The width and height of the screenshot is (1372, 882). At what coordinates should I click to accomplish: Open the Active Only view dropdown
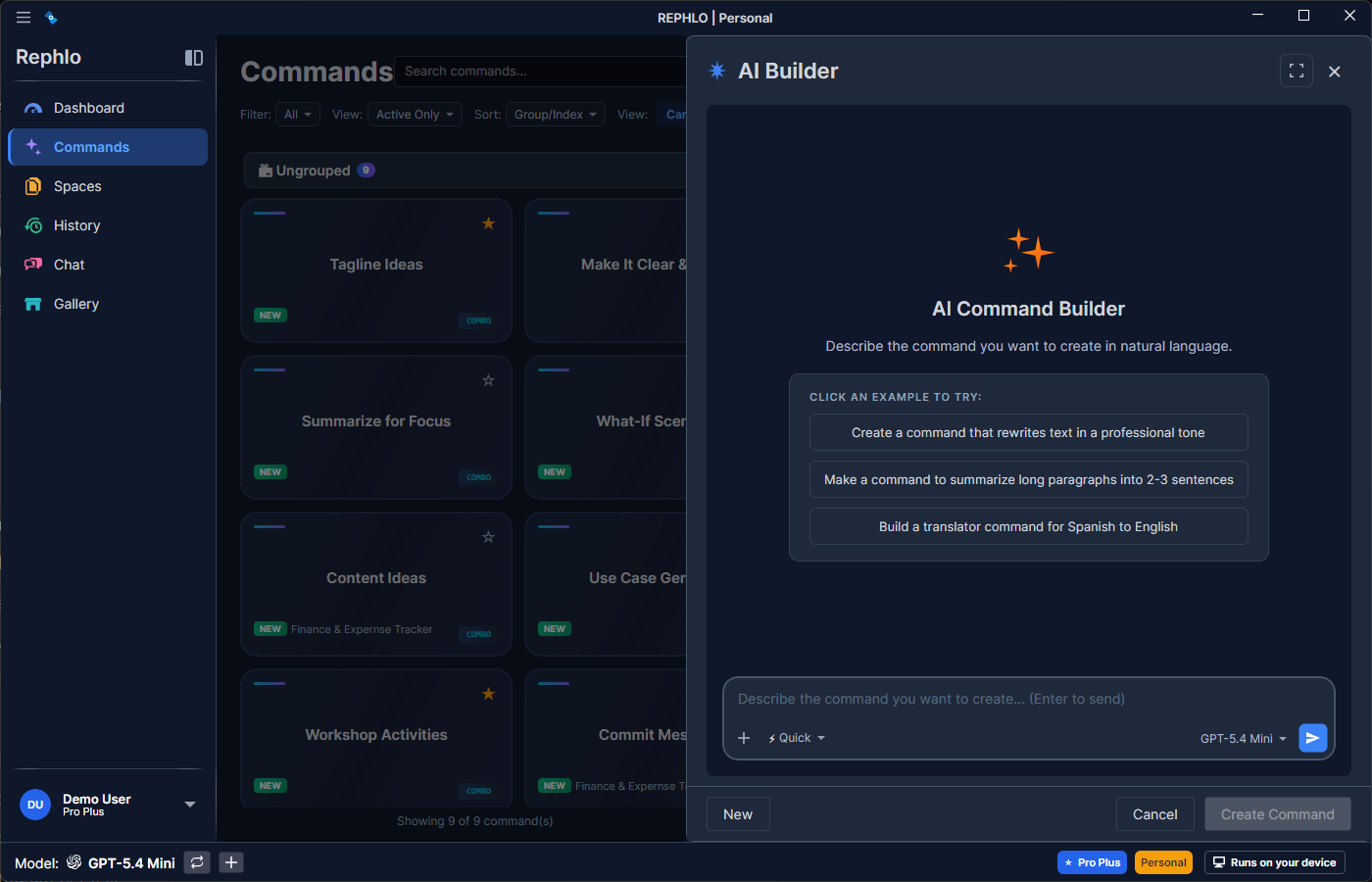click(415, 115)
